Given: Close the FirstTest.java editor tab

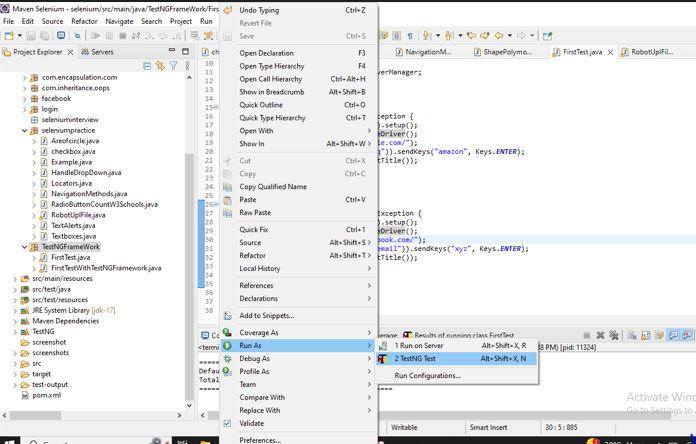Looking at the screenshot, I should coord(610,52).
